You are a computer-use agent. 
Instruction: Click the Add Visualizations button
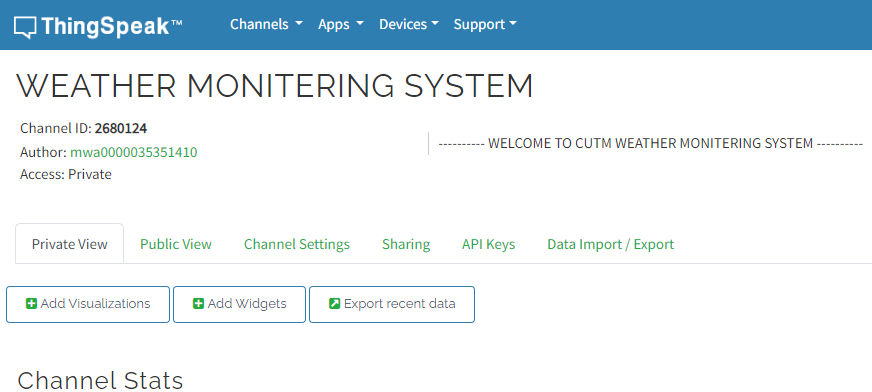tap(88, 304)
